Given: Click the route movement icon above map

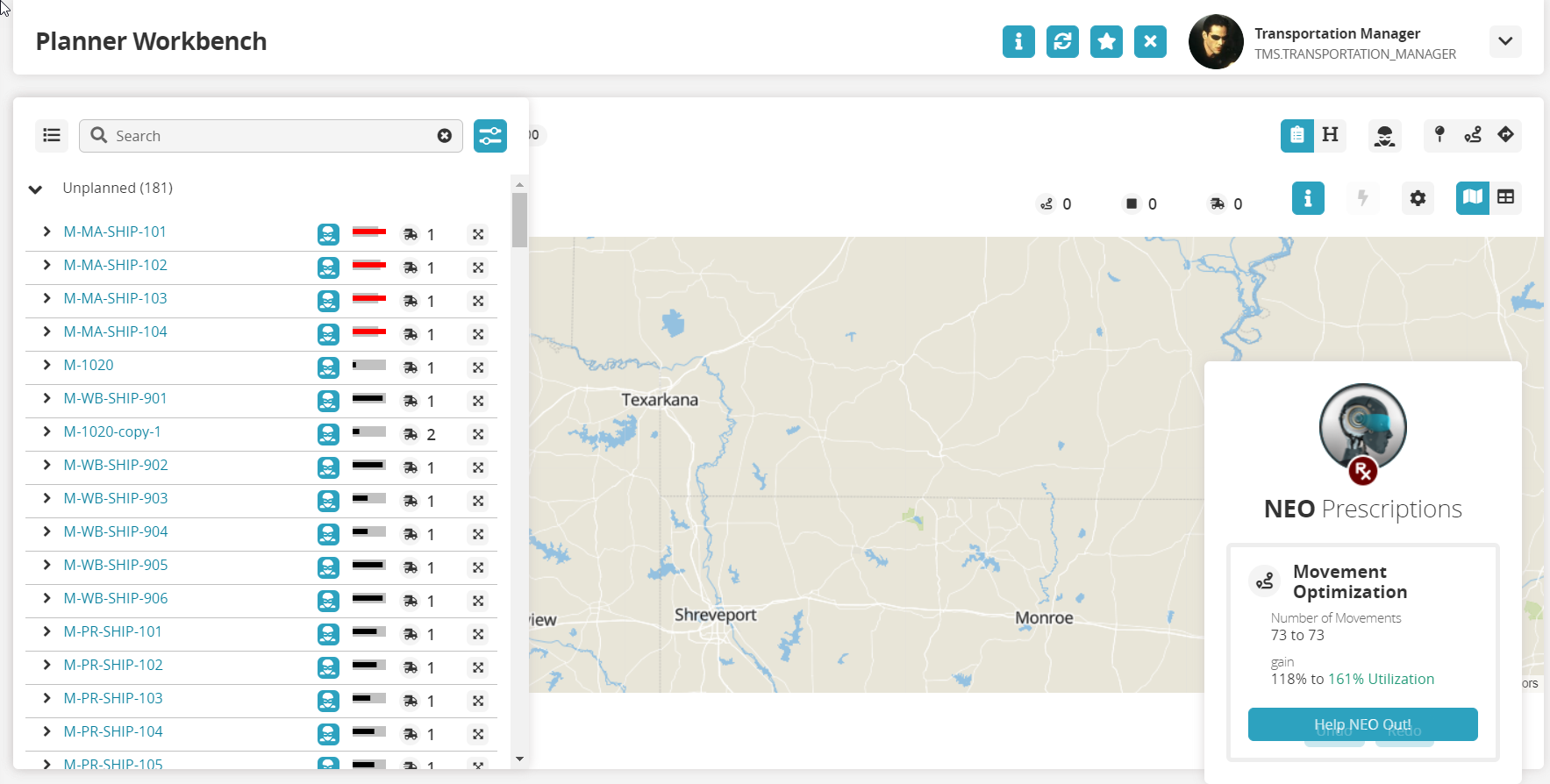Looking at the screenshot, I should tap(1473, 134).
